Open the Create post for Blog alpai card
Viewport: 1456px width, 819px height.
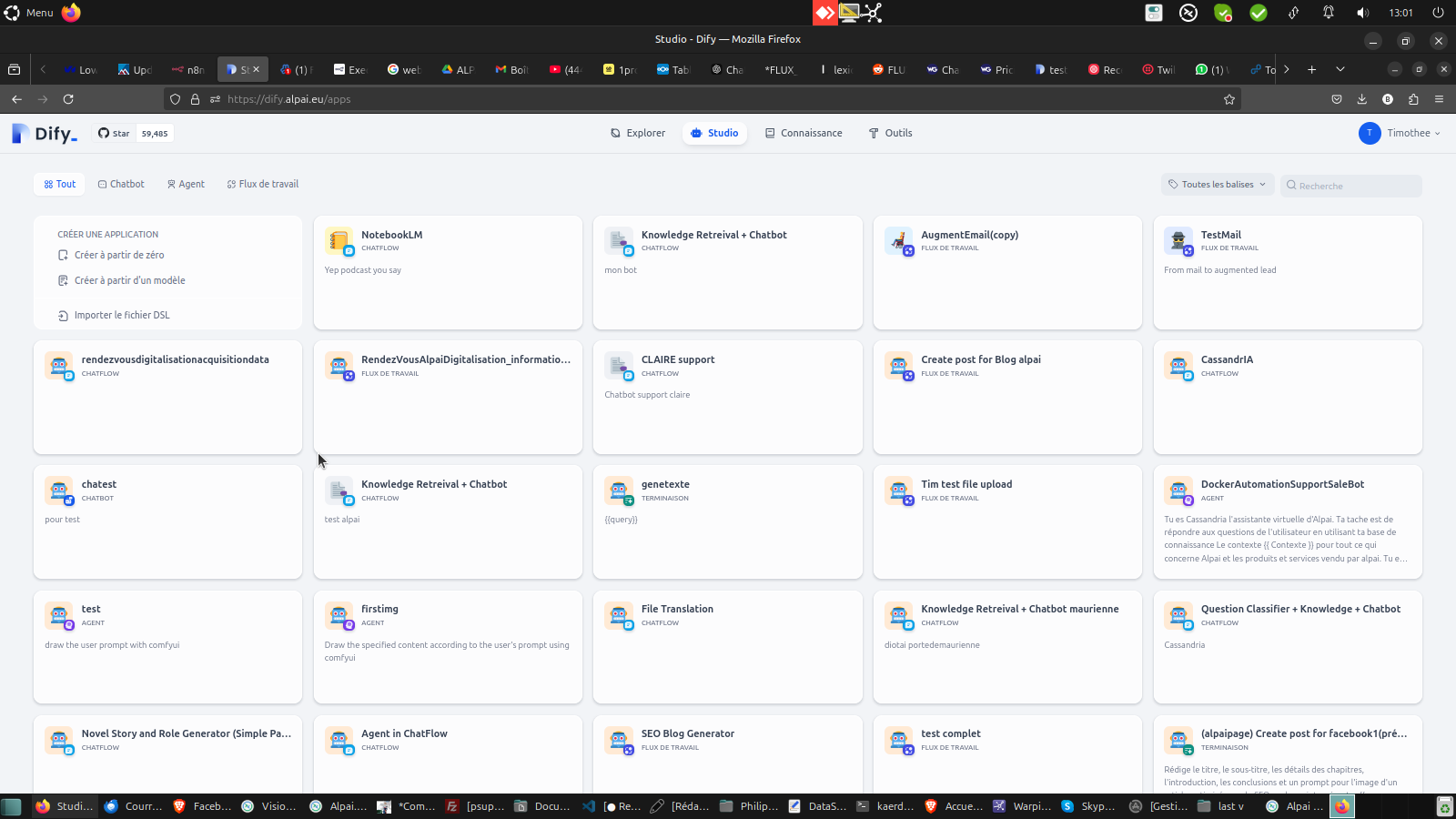pos(1007,397)
